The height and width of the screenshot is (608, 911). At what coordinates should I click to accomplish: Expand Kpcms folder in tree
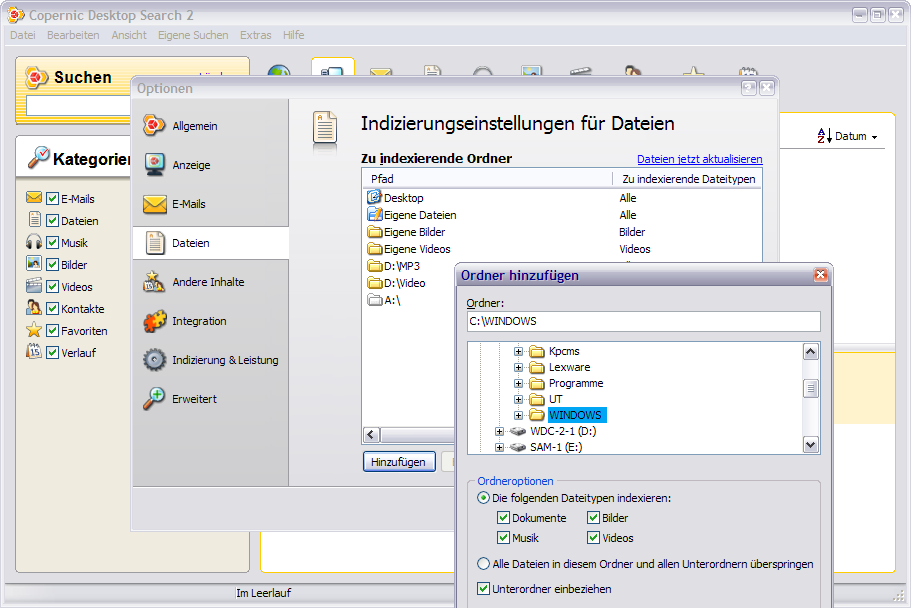pos(518,351)
